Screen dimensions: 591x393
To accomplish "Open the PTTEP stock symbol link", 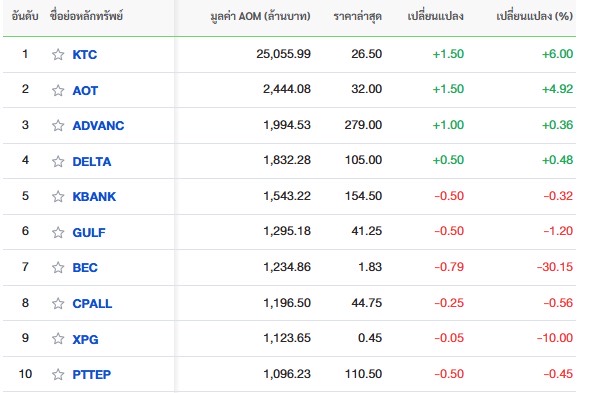I will pos(92,375).
